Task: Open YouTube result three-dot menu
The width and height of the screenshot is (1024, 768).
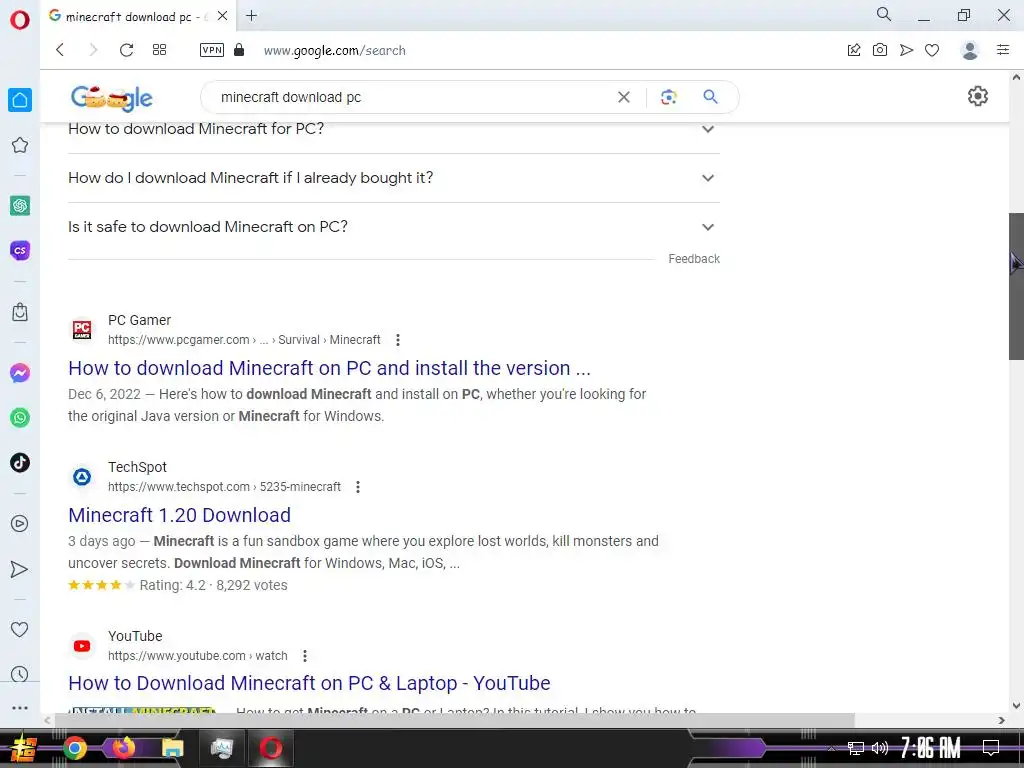Action: (305, 656)
